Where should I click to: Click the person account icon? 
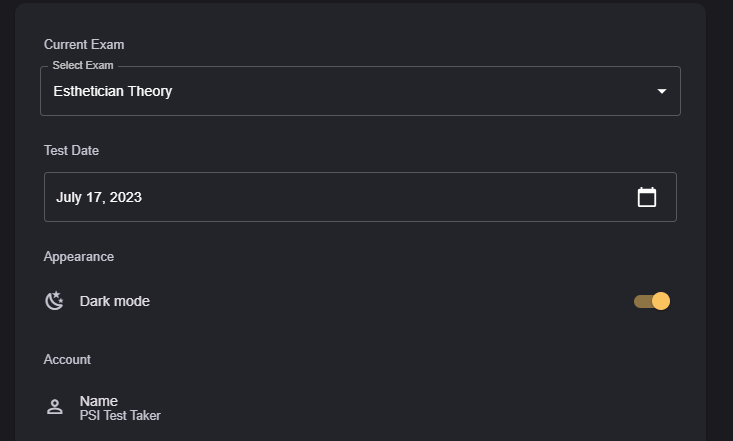(x=55, y=407)
